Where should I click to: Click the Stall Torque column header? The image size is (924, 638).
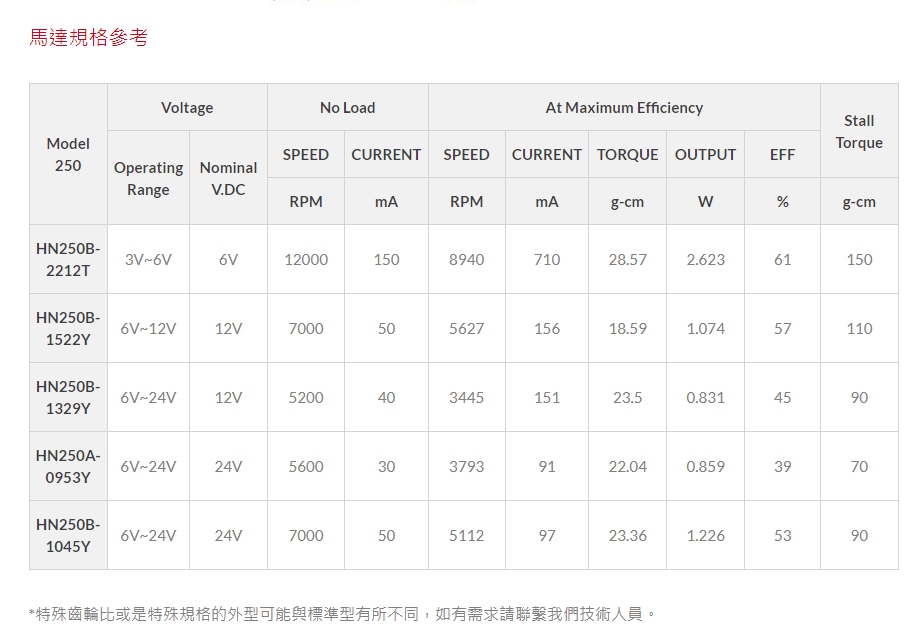click(859, 131)
